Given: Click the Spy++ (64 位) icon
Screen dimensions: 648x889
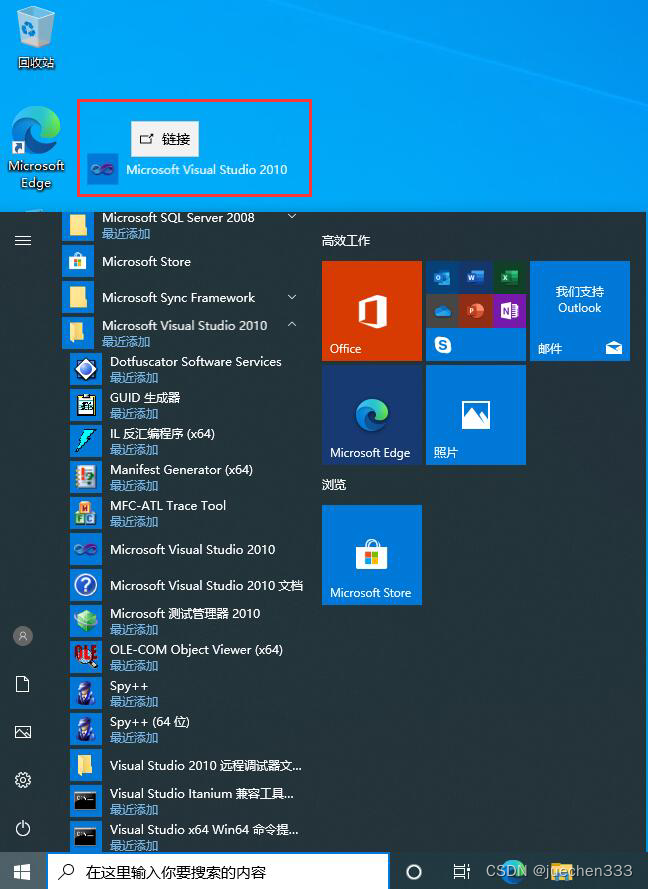Looking at the screenshot, I should (x=86, y=729).
